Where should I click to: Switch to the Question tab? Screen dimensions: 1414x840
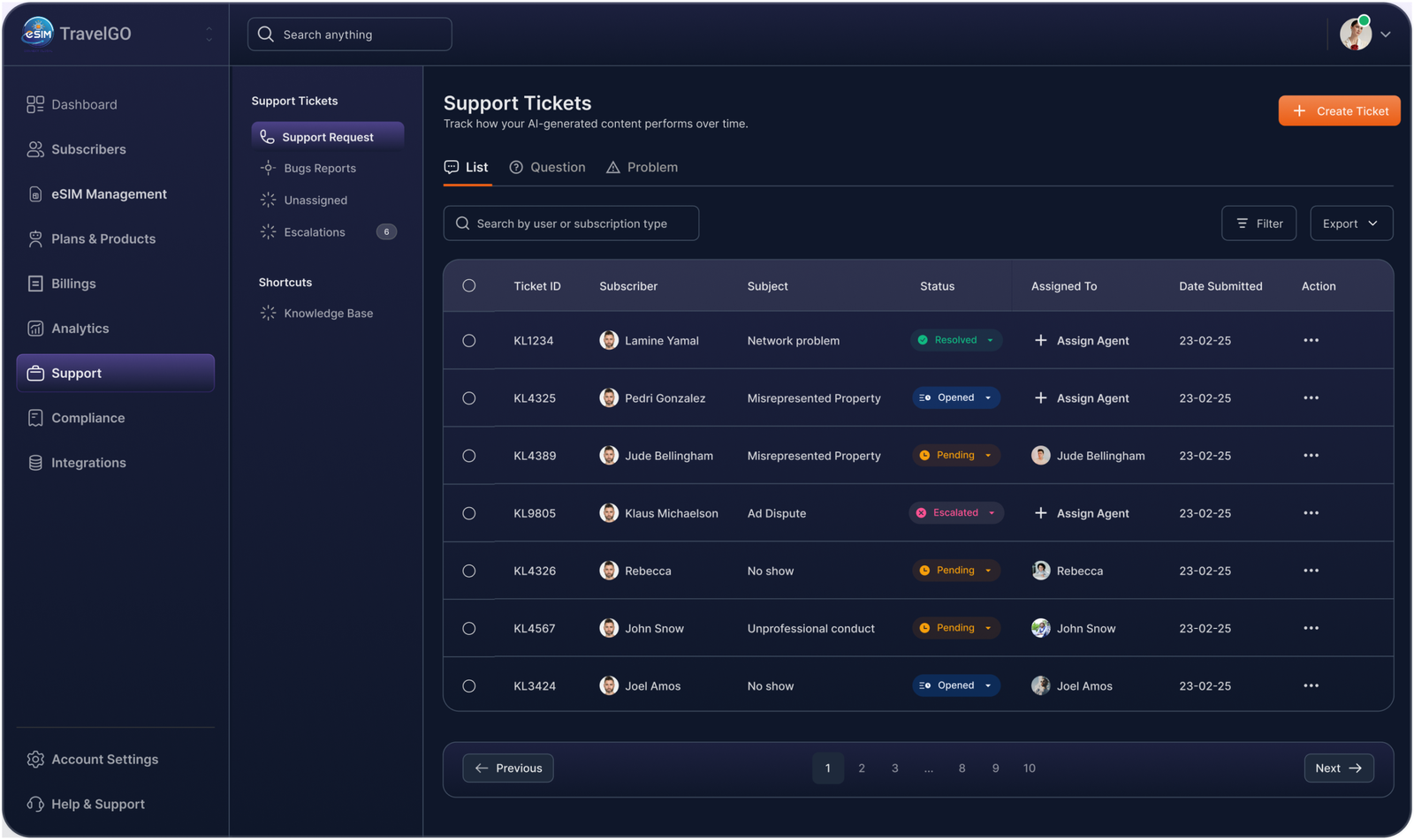coord(548,167)
